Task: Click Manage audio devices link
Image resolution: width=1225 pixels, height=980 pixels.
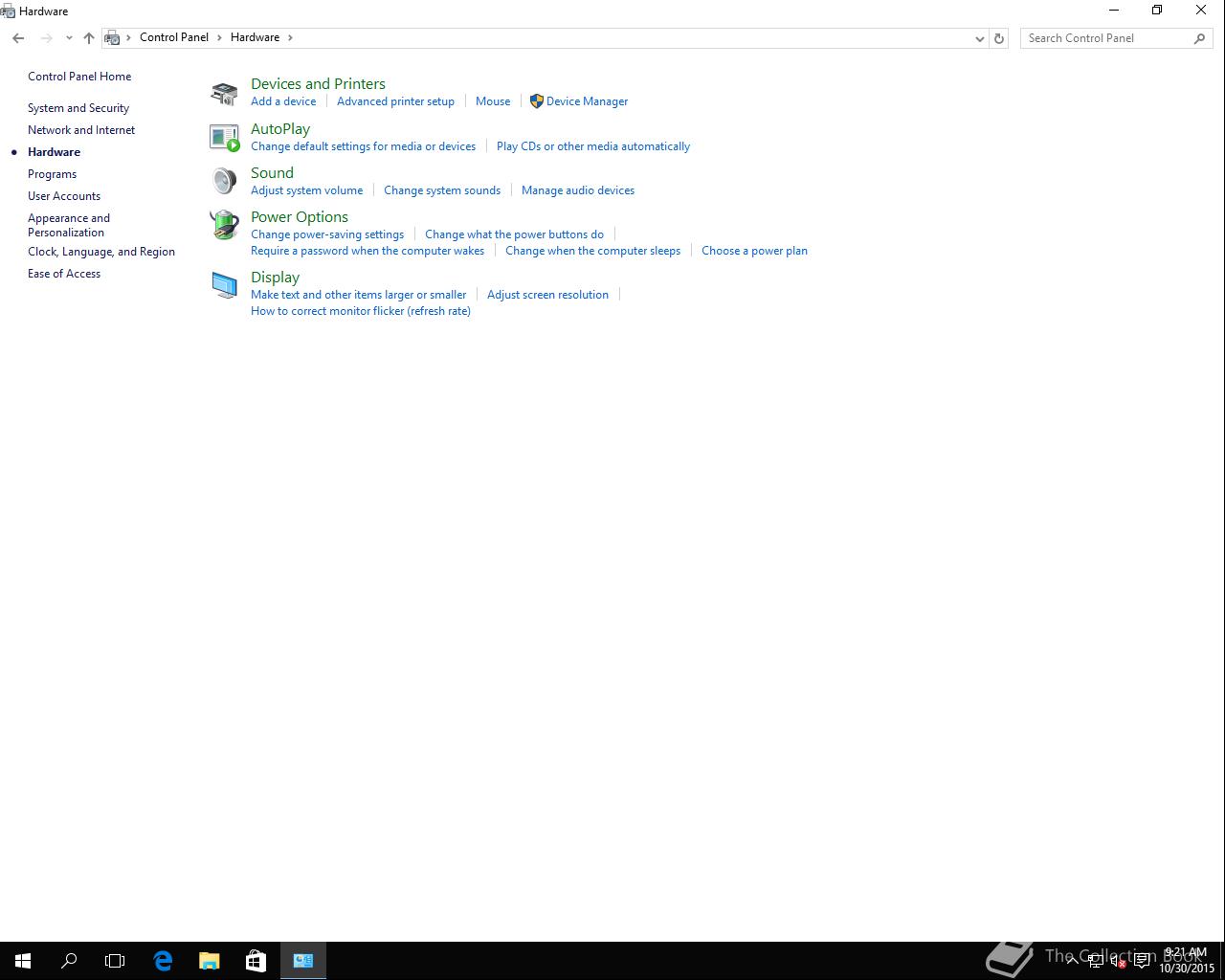Action: point(578,190)
